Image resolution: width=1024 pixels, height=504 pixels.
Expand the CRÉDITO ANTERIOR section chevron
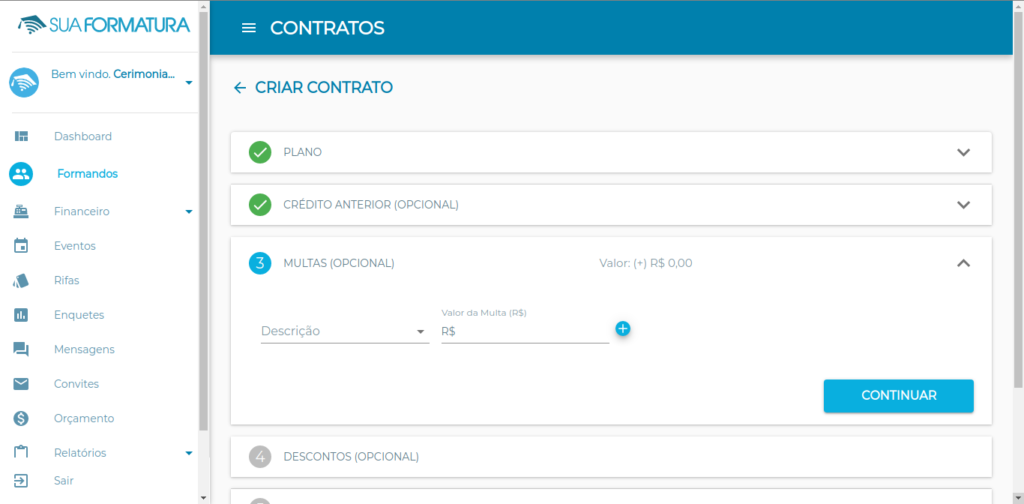tap(963, 204)
